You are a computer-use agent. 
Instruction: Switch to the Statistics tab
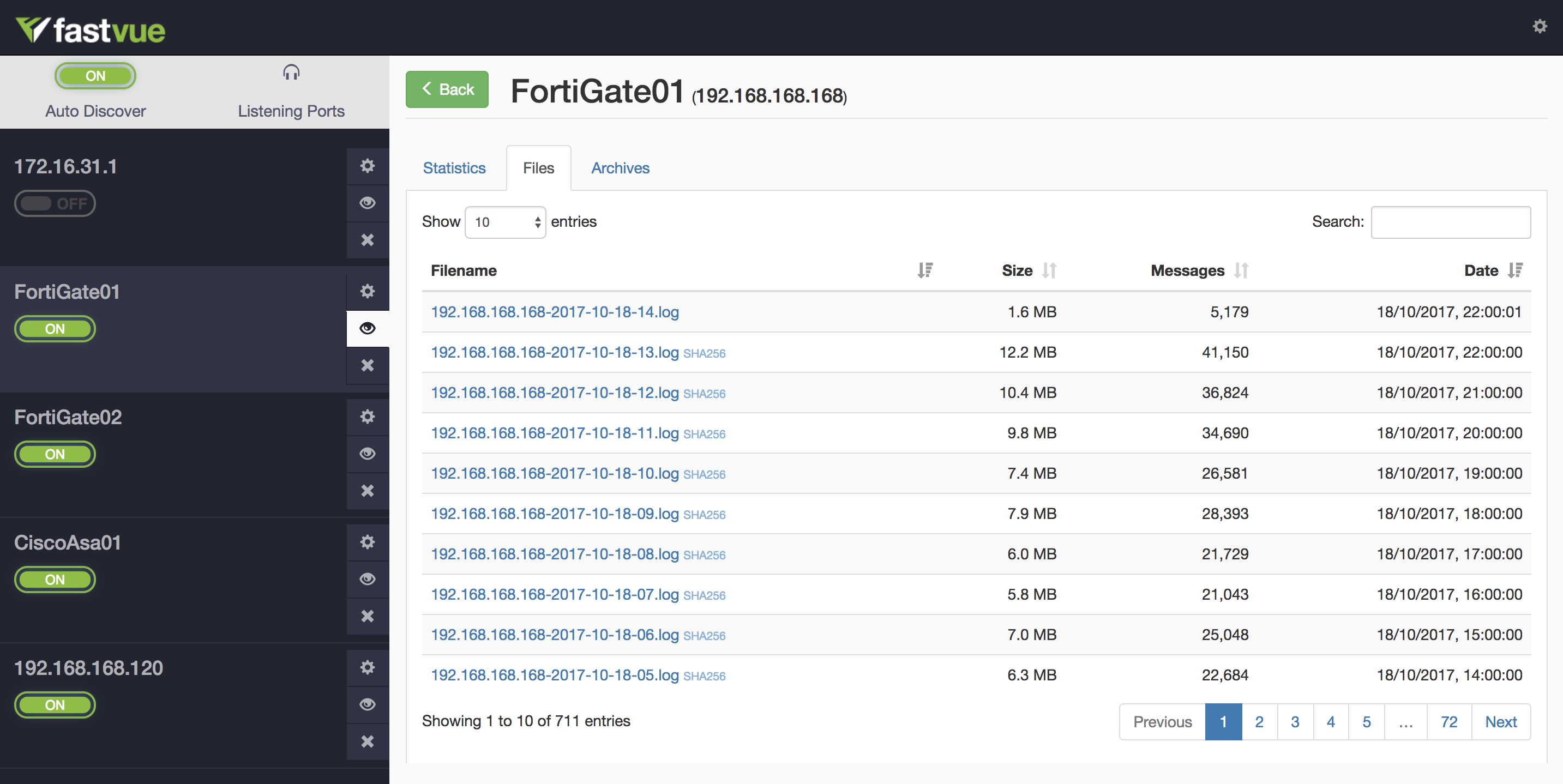point(455,167)
